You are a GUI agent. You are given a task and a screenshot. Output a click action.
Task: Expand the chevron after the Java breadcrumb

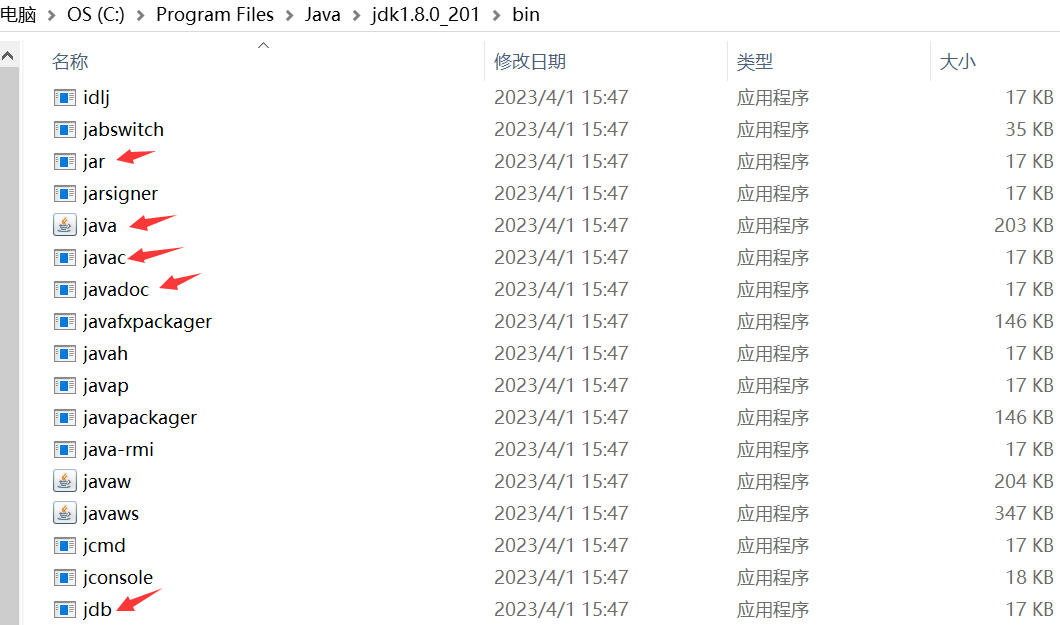coord(356,16)
